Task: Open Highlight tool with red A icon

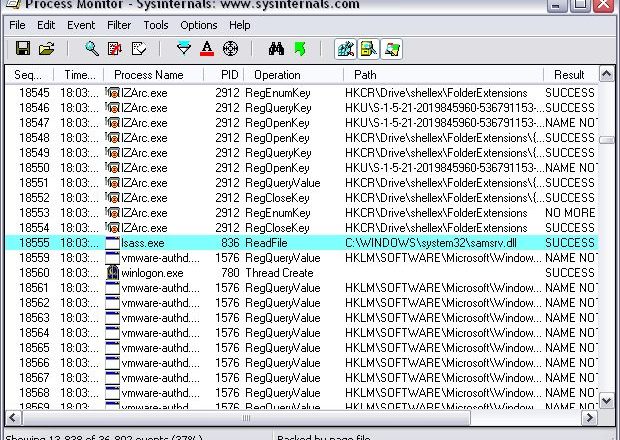Action: click(207, 49)
